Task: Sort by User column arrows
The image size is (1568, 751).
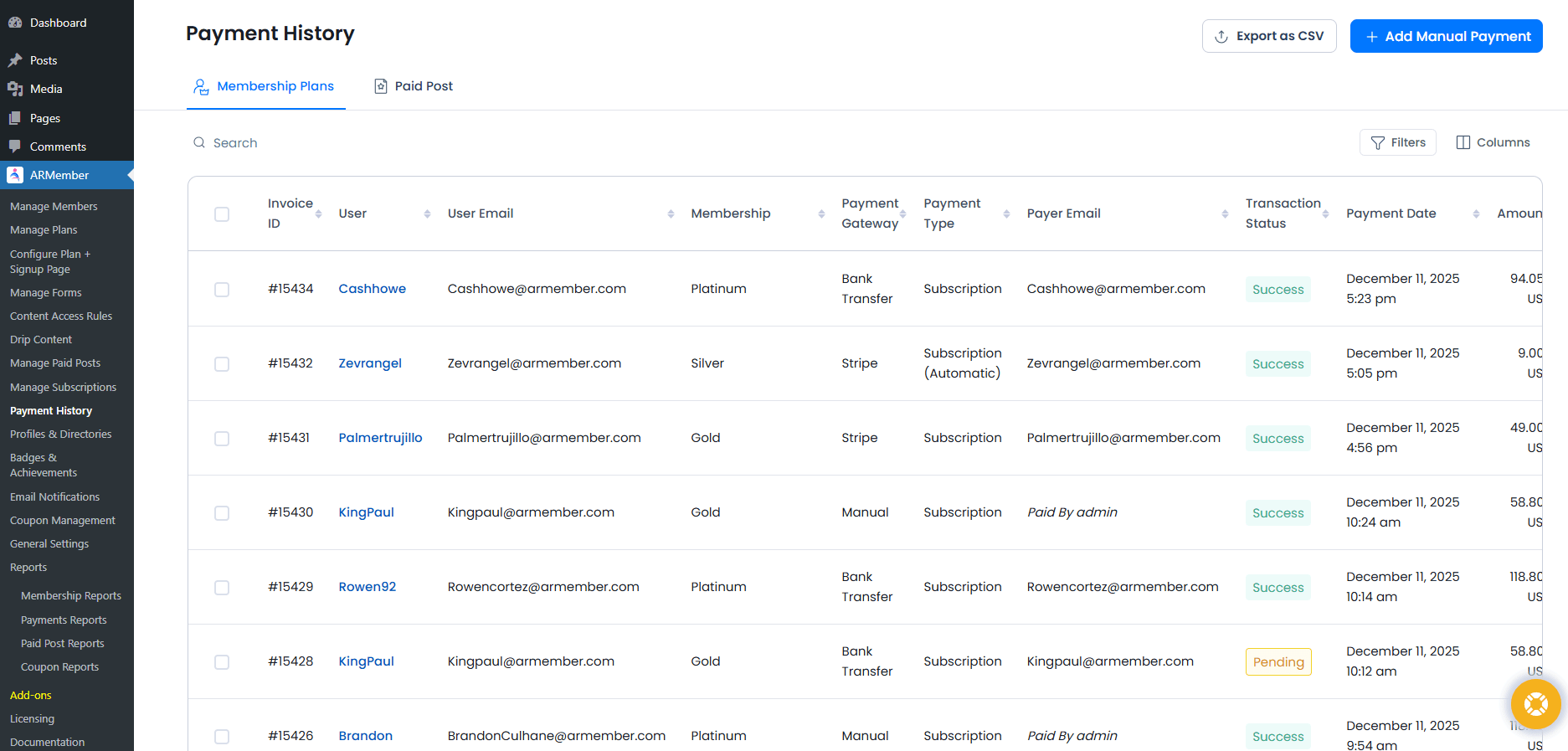Action: pos(427,214)
